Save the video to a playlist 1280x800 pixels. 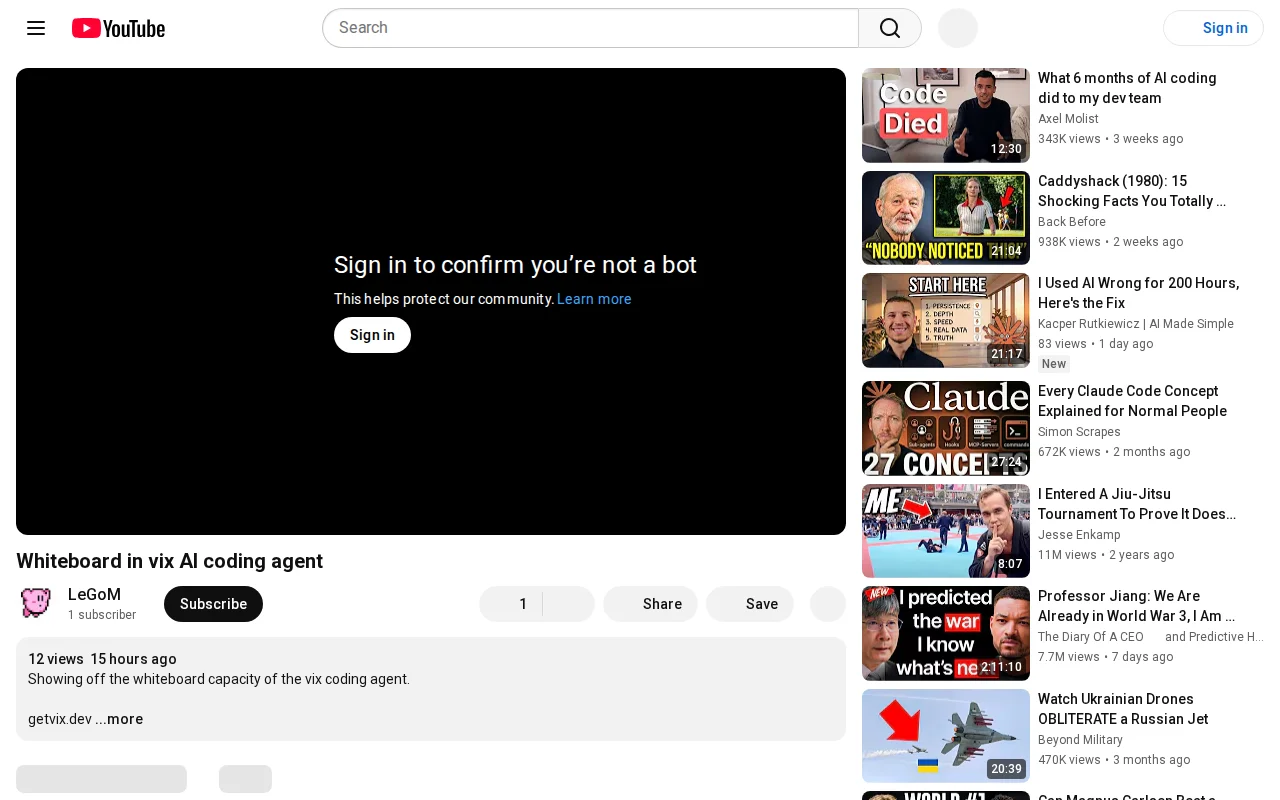(750, 604)
